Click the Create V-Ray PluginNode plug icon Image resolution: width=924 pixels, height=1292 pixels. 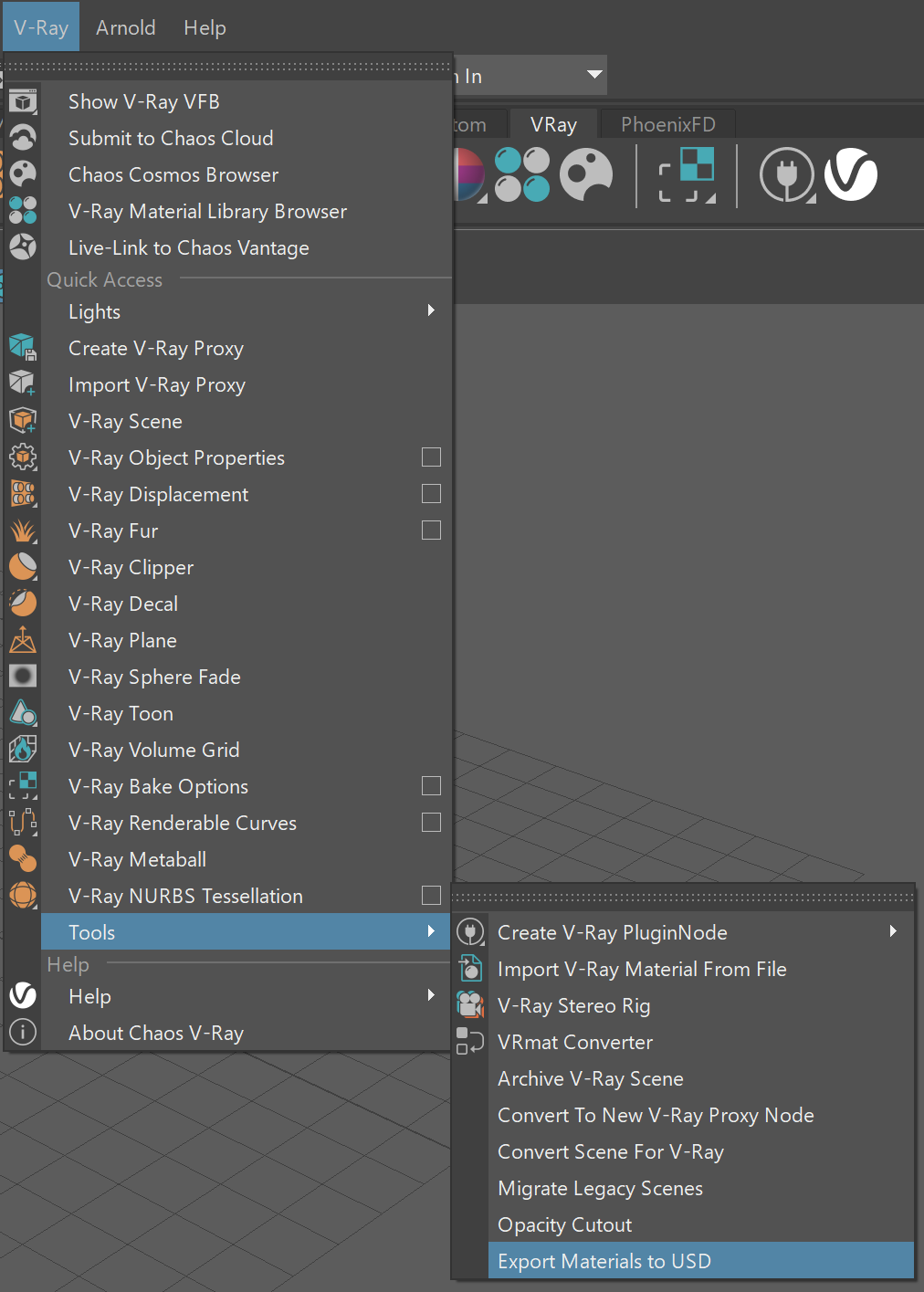[470, 932]
